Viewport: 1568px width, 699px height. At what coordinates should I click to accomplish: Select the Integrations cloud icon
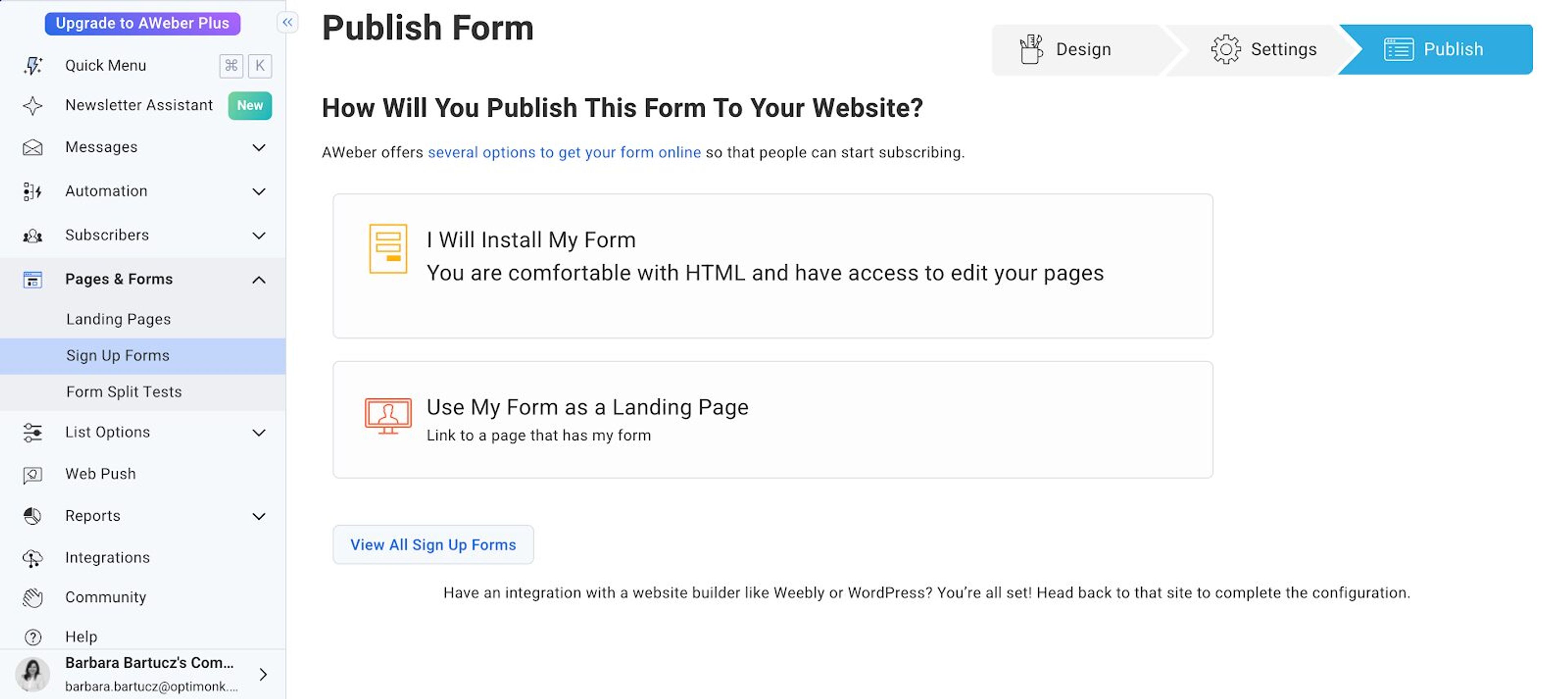33,557
